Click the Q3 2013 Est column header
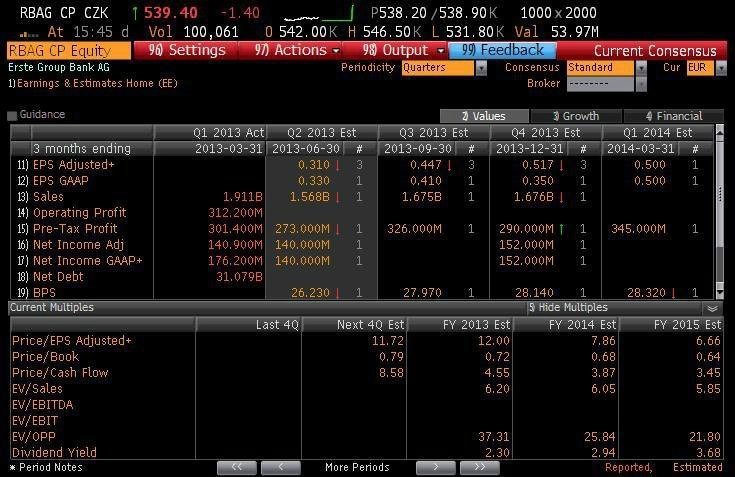This screenshot has width=735, height=477. tap(434, 133)
